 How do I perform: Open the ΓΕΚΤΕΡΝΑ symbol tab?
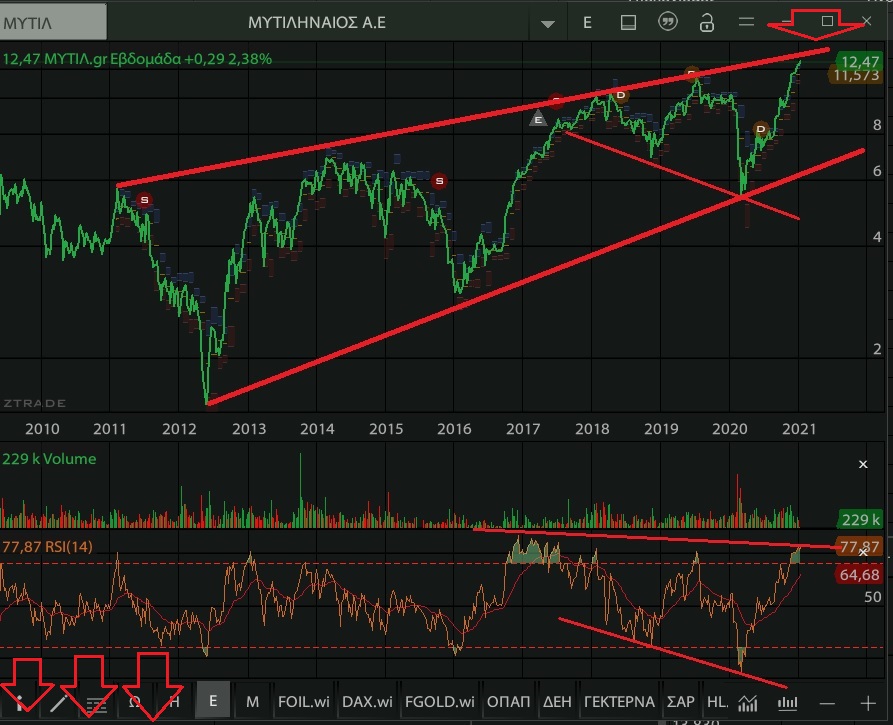(619, 702)
